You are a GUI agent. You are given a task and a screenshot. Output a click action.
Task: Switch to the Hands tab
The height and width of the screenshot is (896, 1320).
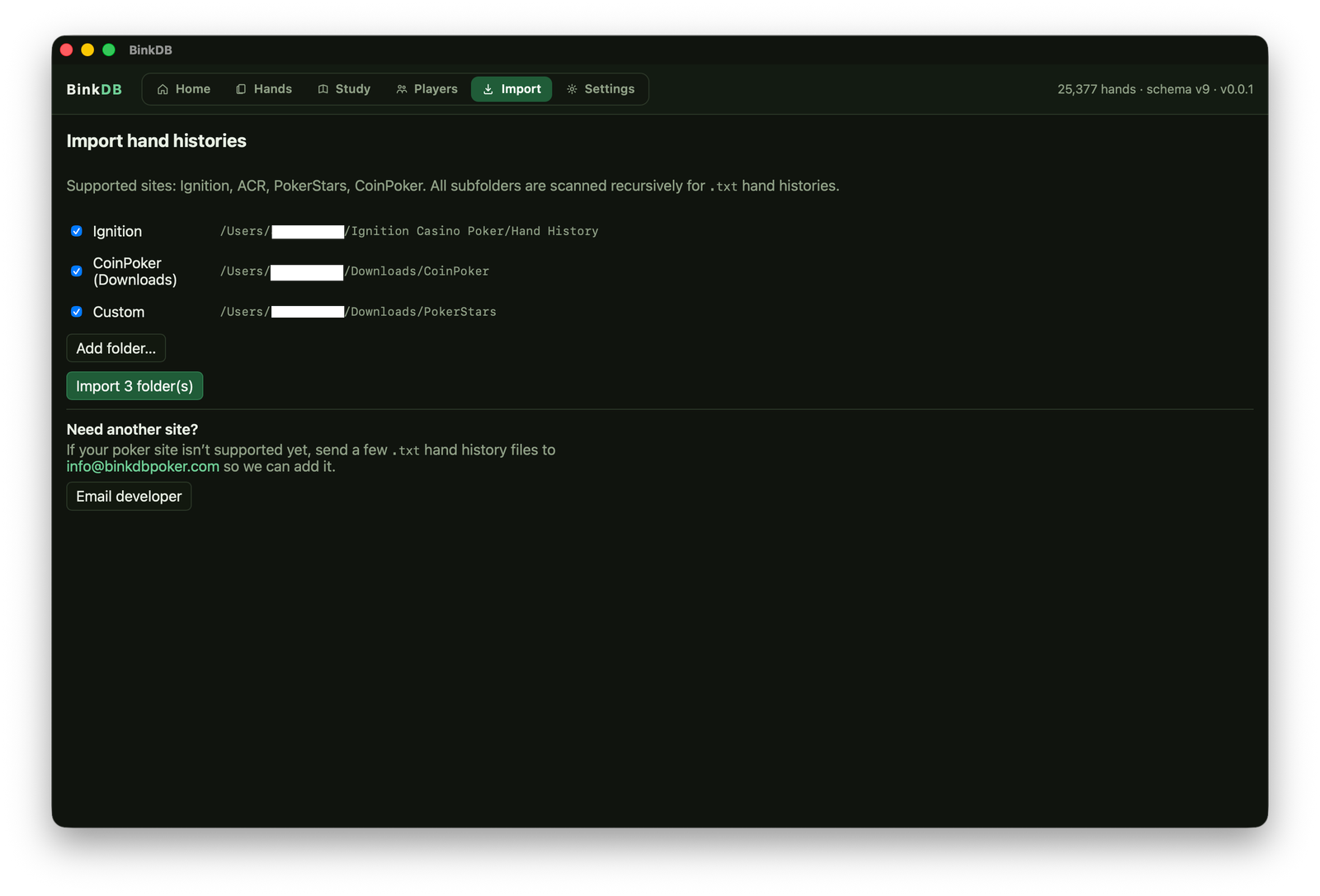(x=264, y=89)
